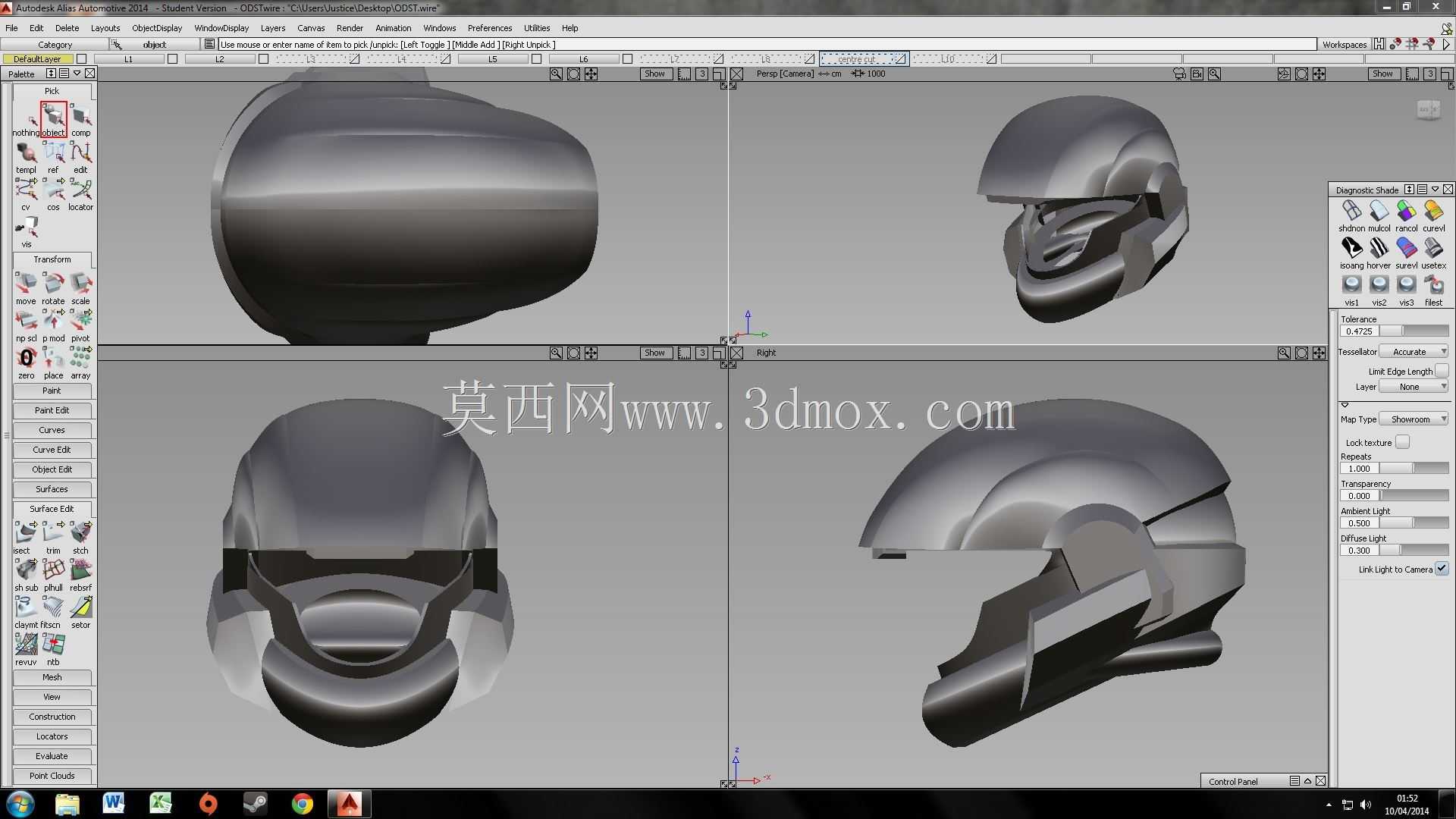Image resolution: width=1456 pixels, height=819 pixels.
Task: Apply the usetex user texture shade
Action: (1433, 253)
